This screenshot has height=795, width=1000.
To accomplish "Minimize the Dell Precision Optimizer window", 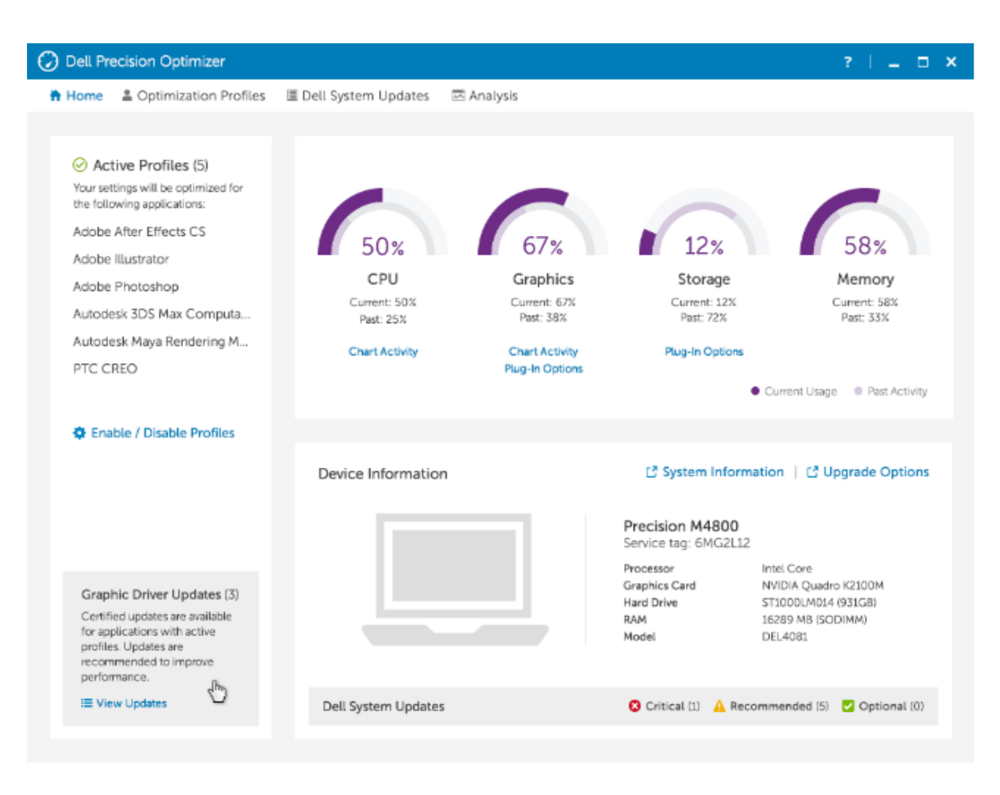I will pyautogui.click(x=893, y=63).
